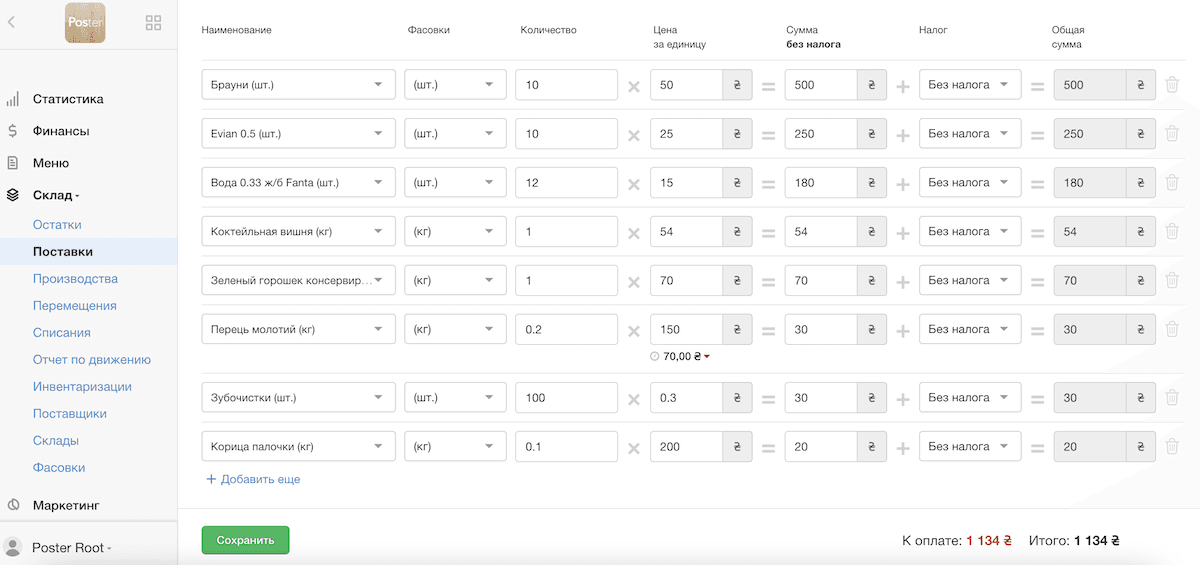This screenshot has width=1200, height=565.
Task: Select the Меню sidebar section
Action: [51, 163]
